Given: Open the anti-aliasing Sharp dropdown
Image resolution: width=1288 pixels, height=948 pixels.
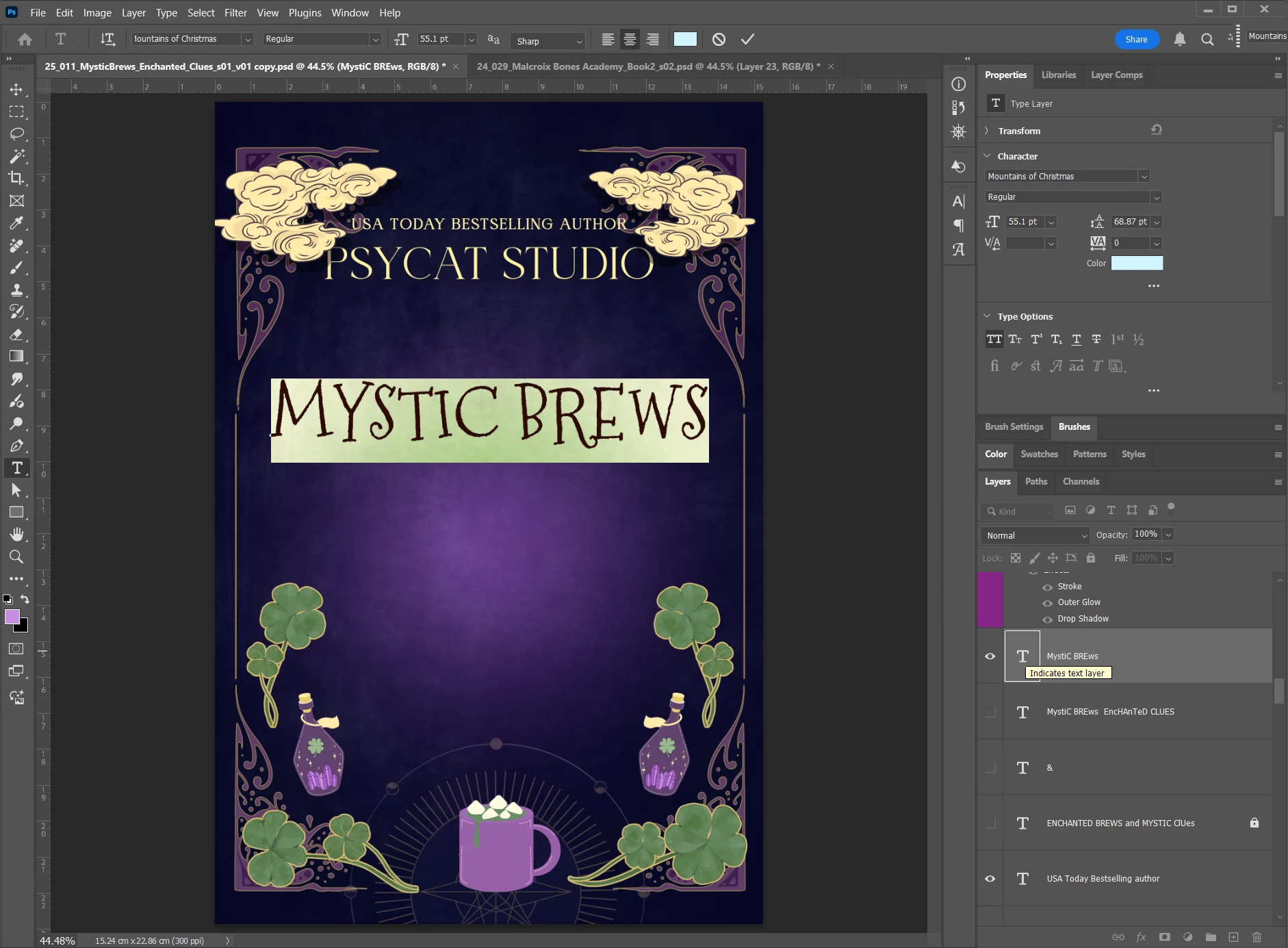Looking at the screenshot, I should 549,41.
